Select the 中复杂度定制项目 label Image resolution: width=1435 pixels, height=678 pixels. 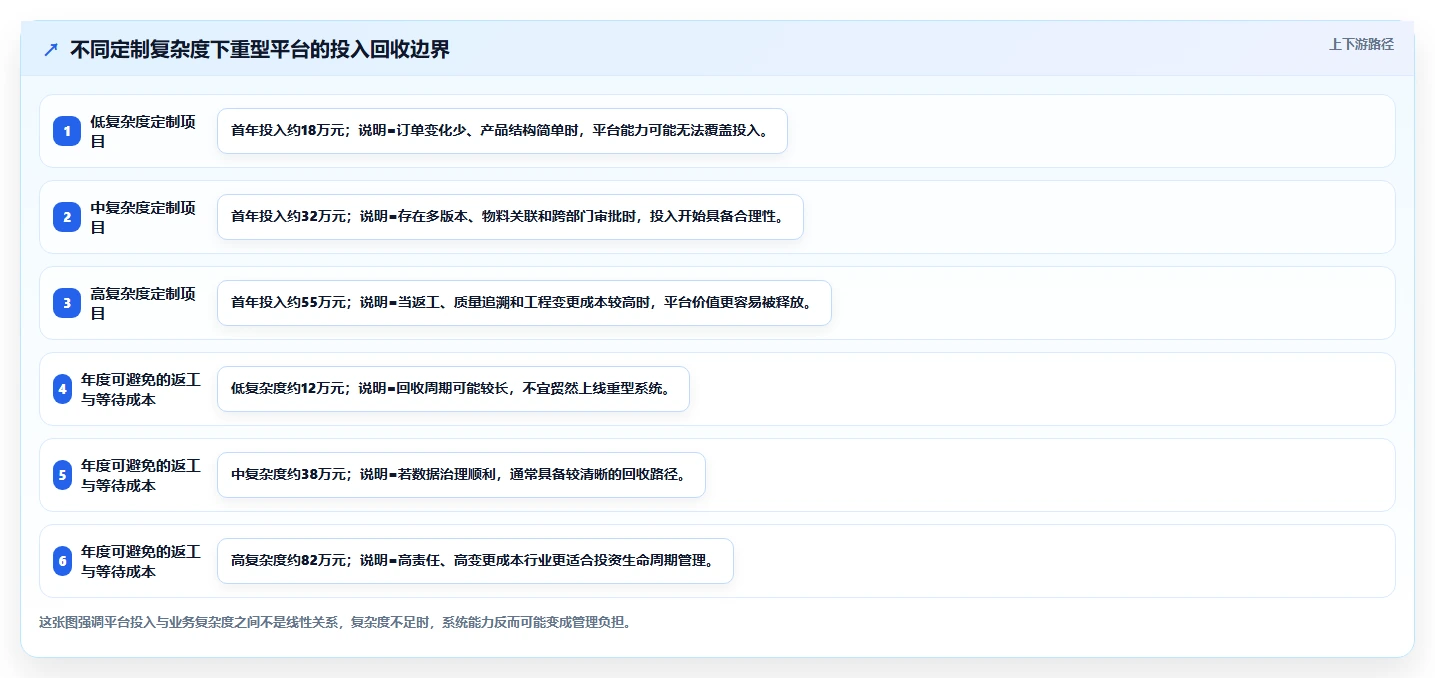click(143, 217)
